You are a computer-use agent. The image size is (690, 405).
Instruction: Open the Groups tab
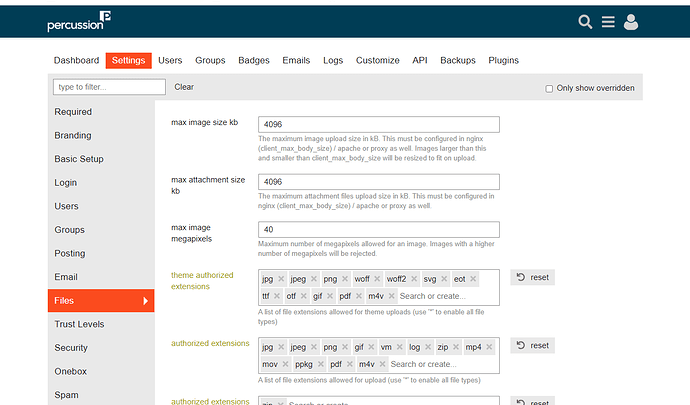210,60
